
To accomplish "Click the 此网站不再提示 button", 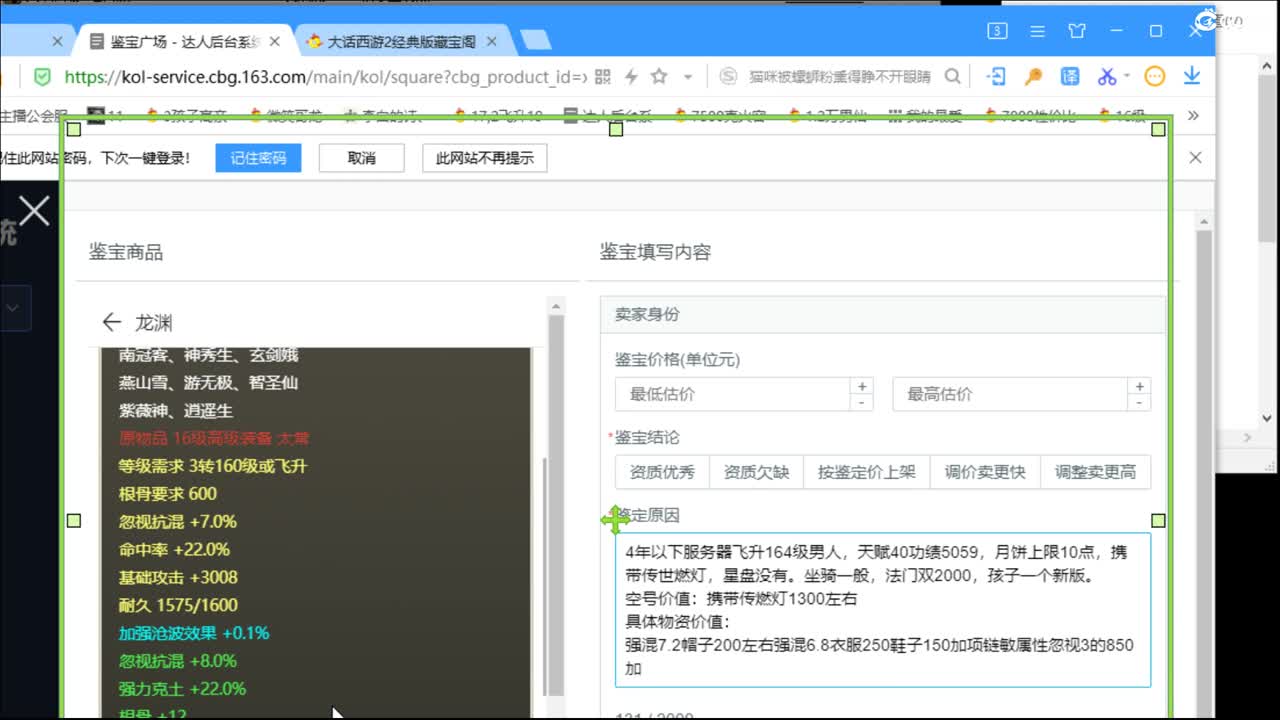I will pos(485,158).
